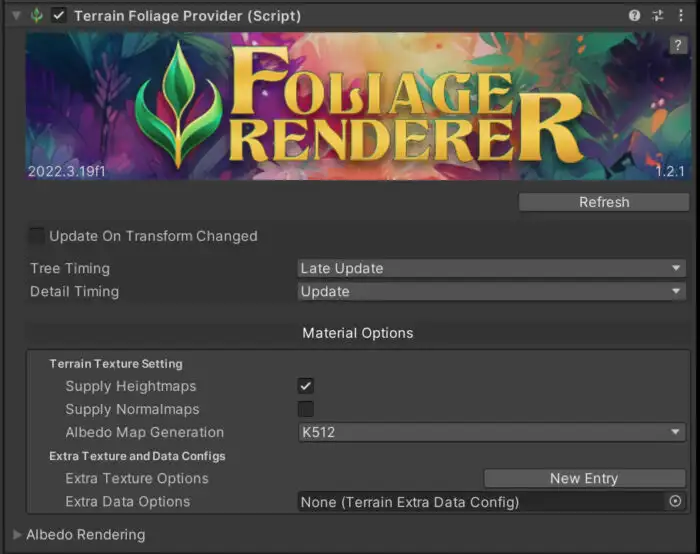Open the Albedo Map Generation dropdown

(491, 432)
